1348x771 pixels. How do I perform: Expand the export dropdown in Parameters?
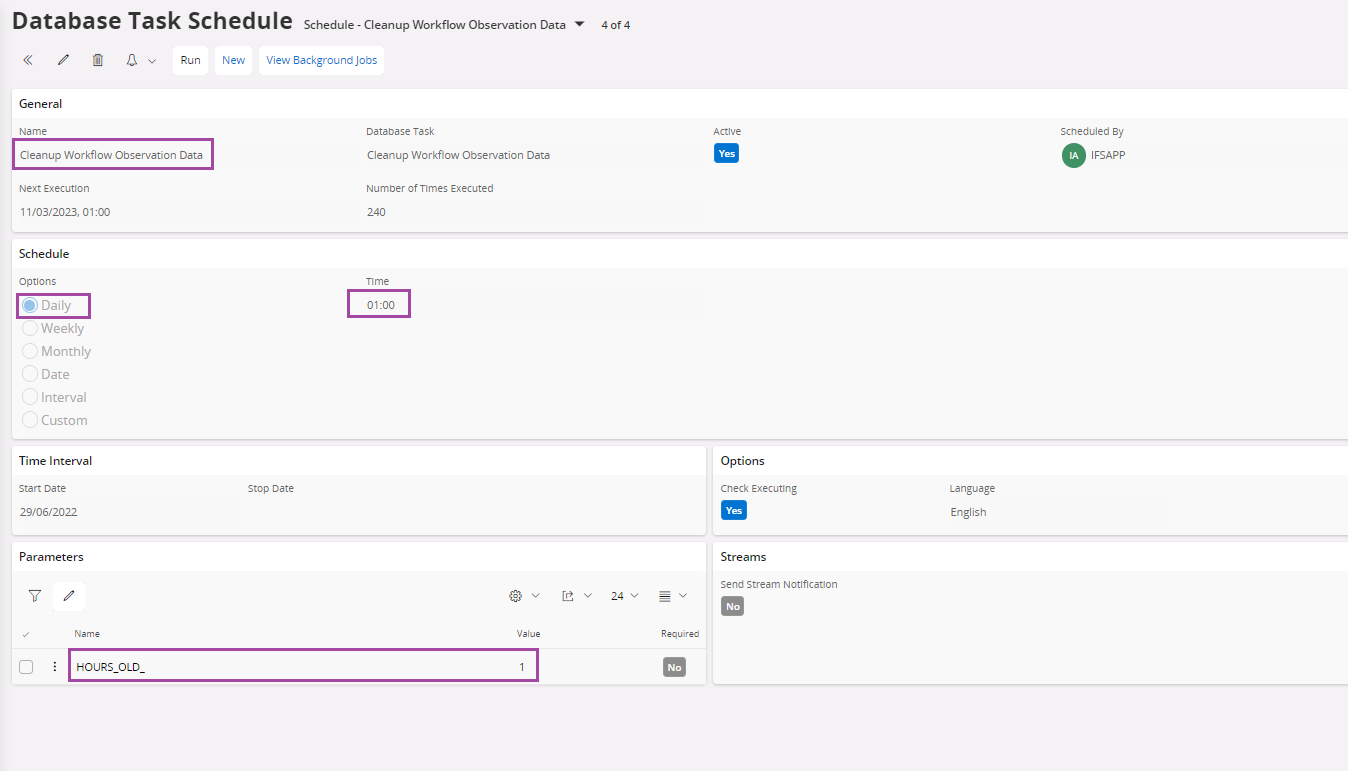pos(577,596)
